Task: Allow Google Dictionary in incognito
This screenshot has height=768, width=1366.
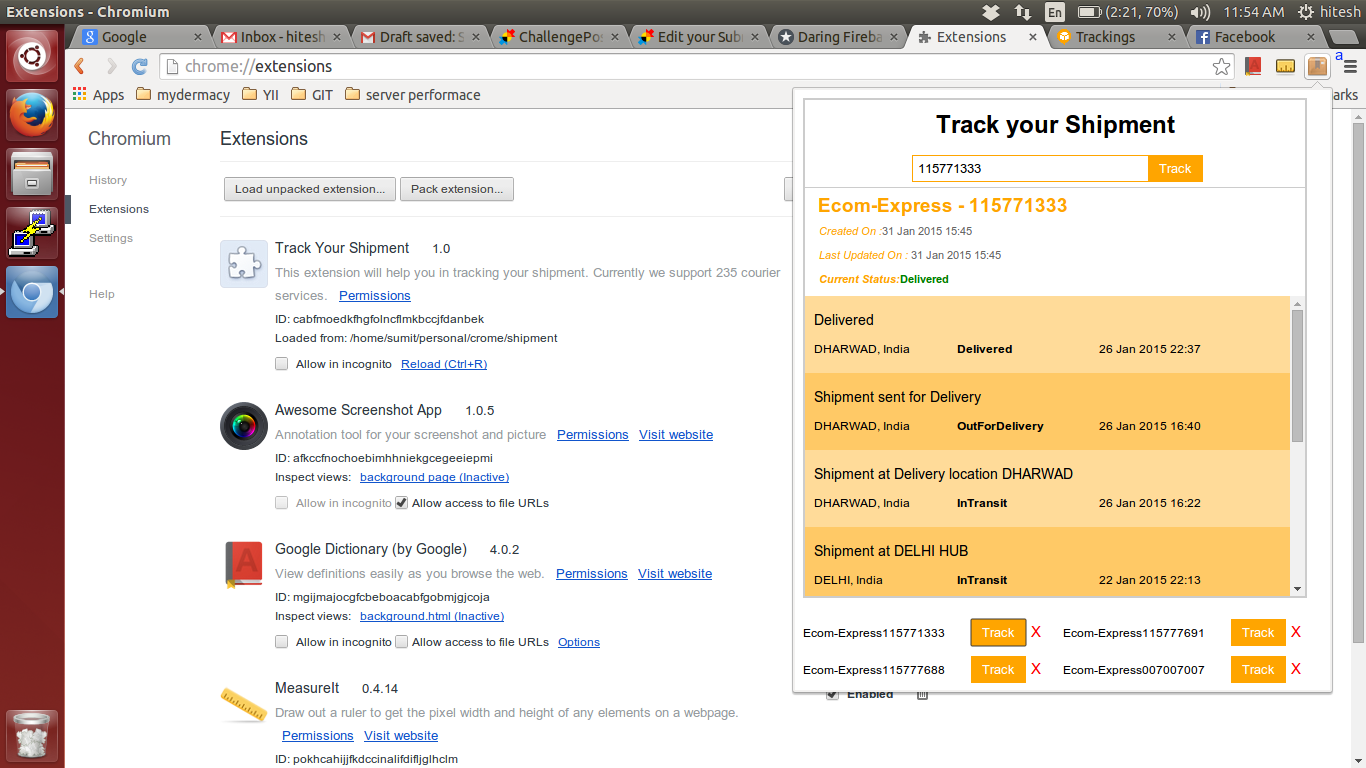Action: click(x=282, y=642)
